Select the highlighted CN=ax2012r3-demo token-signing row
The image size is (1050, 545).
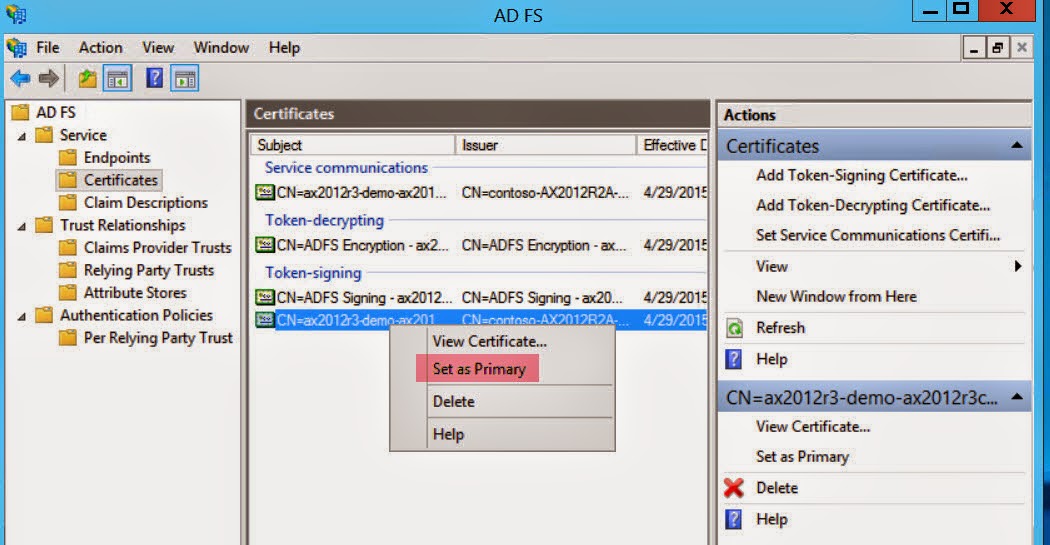point(480,320)
